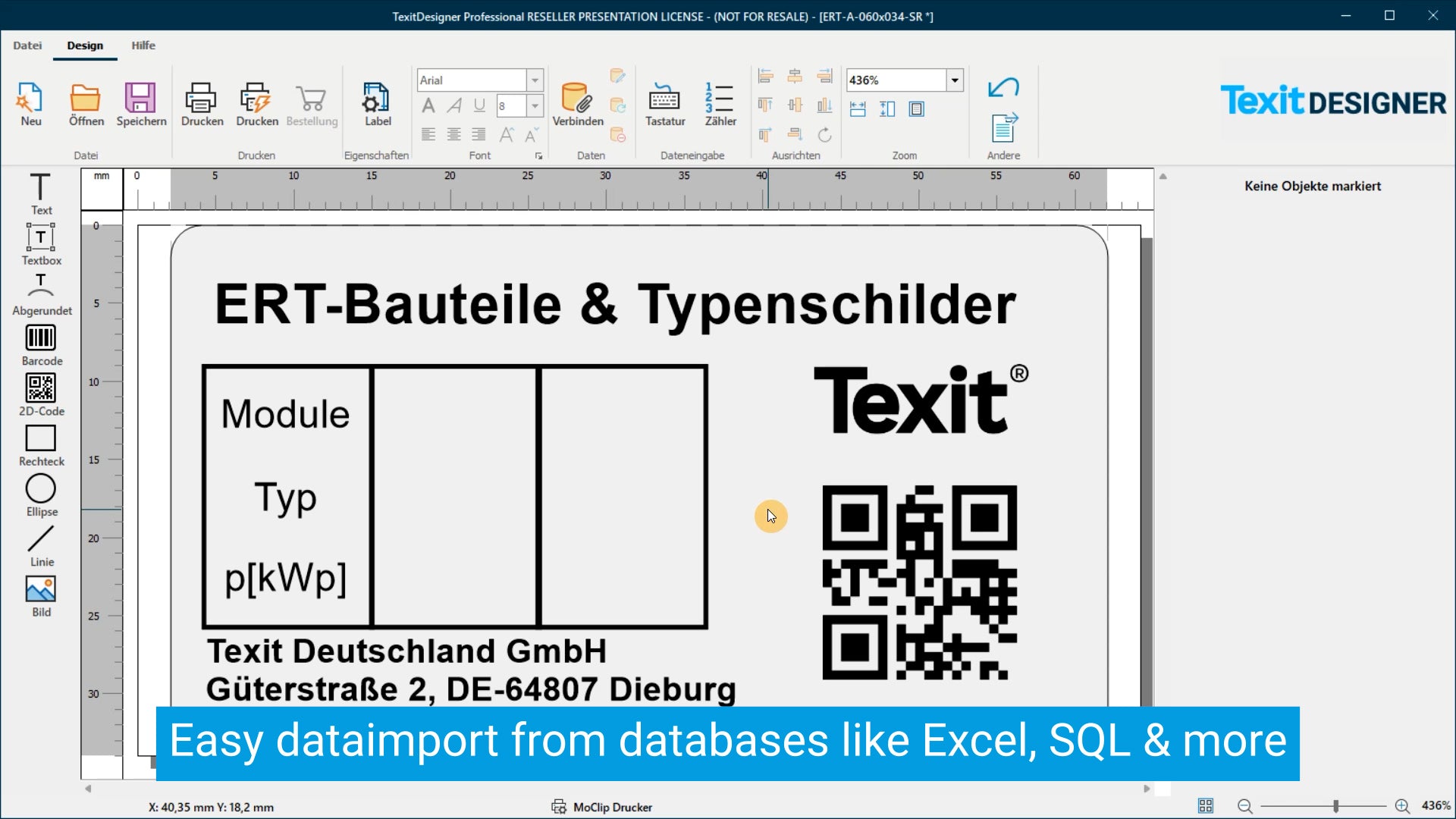Click the remove database connection icon
This screenshot has height=819, width=1456.
(617, 135)
